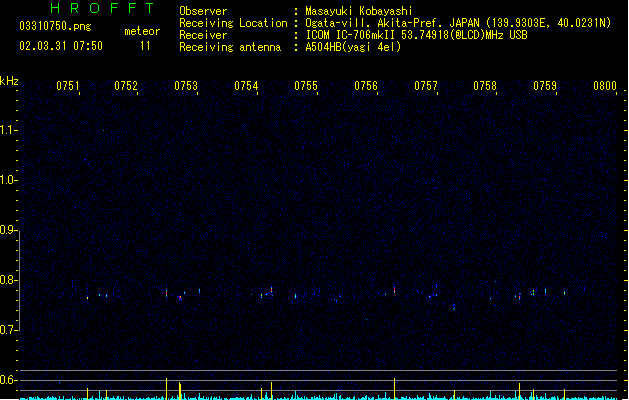The image size is (629, 400).
Task: Click the 0753 time axis marker
Action: point(186,86)
